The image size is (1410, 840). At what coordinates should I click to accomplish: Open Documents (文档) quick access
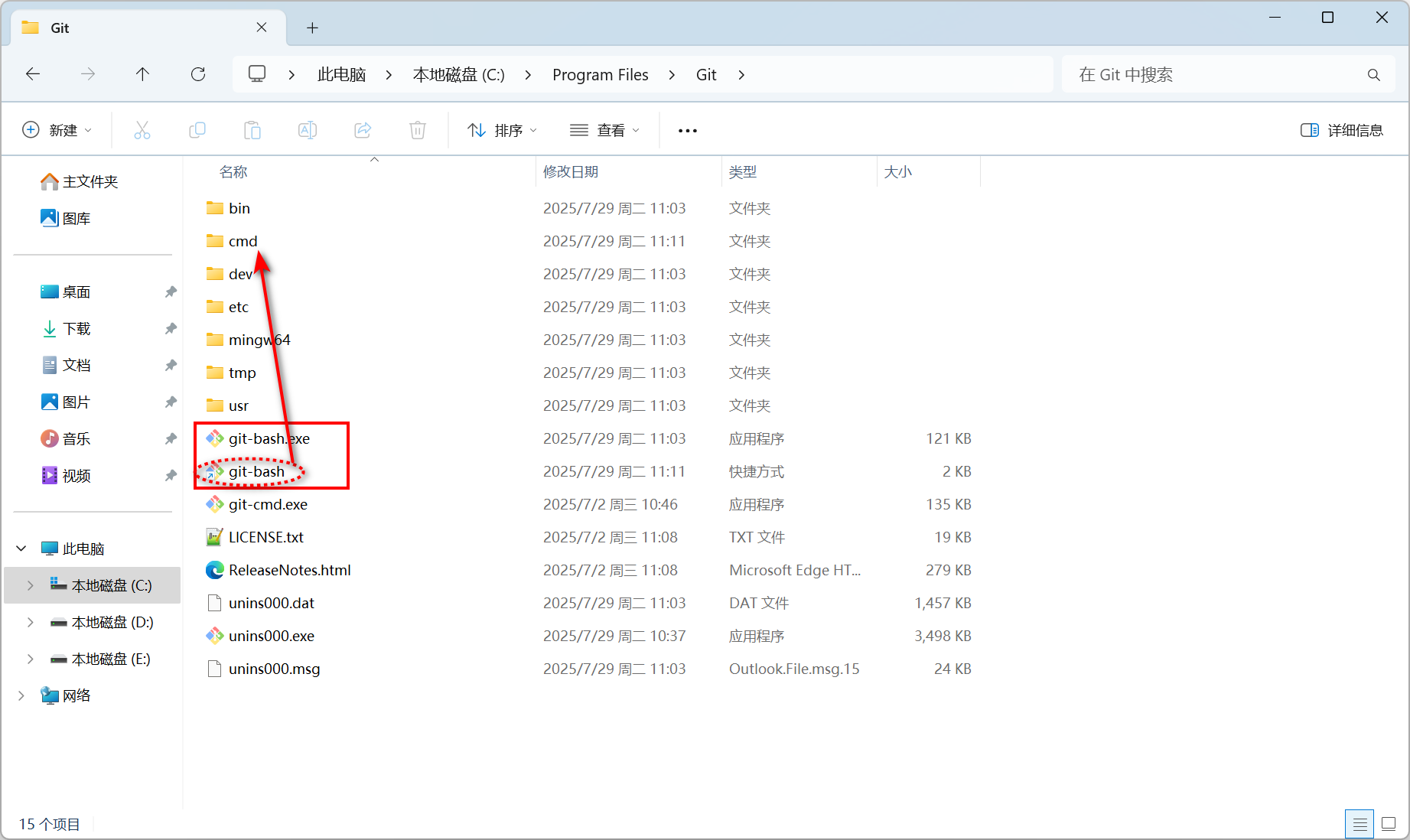pos(66,365)
